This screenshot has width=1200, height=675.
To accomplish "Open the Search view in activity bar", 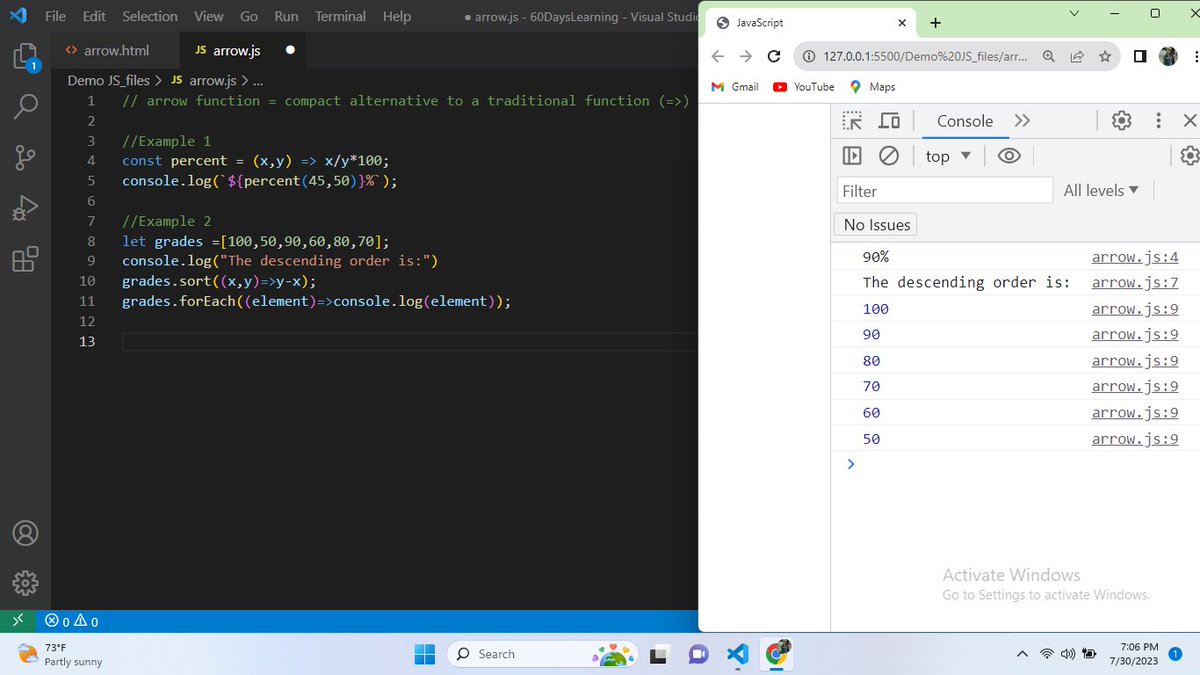I will click(25, 105).
